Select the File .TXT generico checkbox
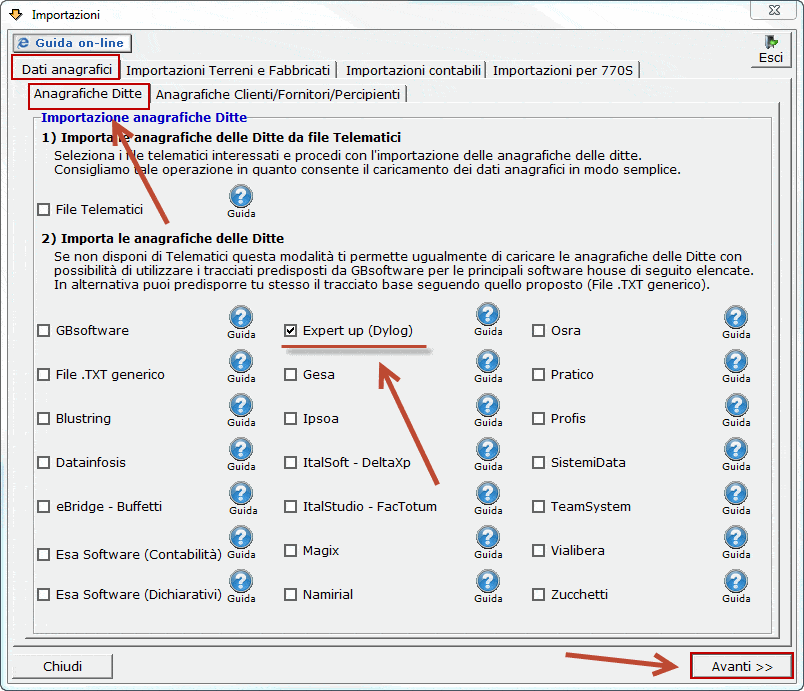This screenshot has width=804, height=691. point(44,375)
